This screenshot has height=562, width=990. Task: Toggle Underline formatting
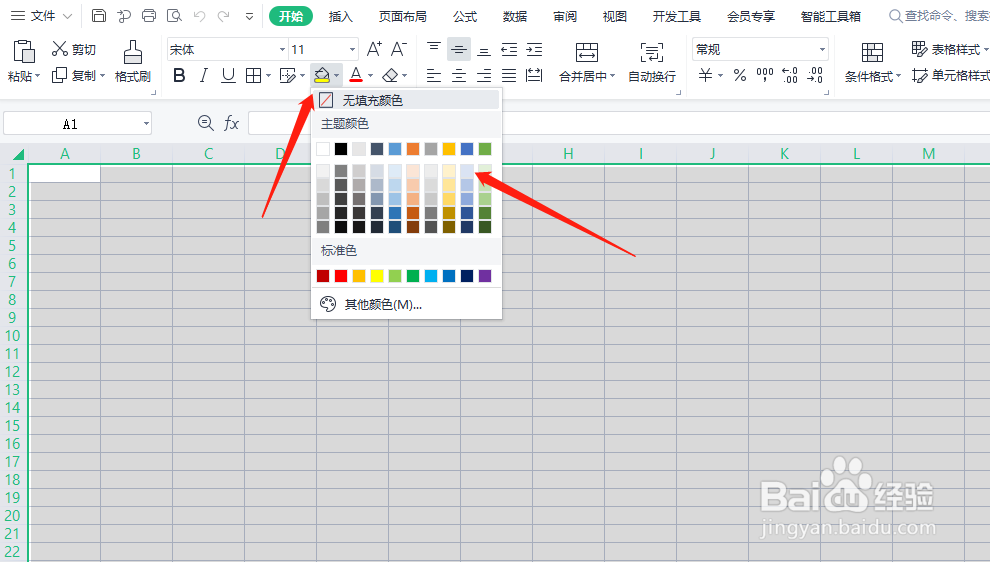pos(228,76)
